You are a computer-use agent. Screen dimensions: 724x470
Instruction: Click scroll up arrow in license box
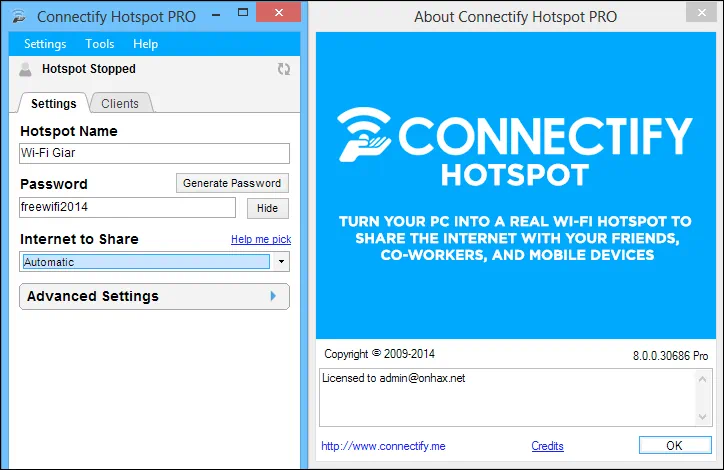click(x=702, y=379)
